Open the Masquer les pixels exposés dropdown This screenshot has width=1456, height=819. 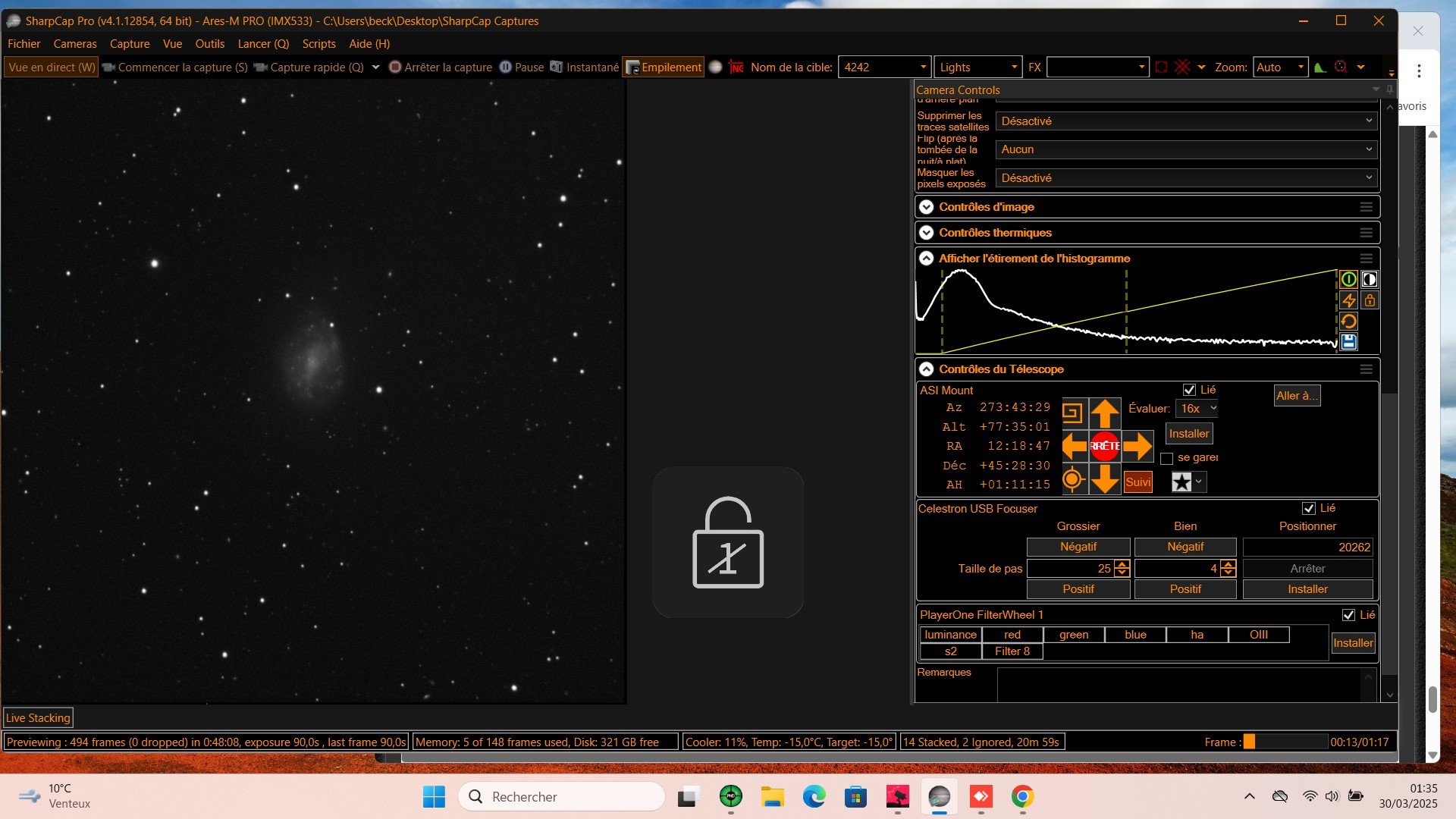coord(1186,178)
